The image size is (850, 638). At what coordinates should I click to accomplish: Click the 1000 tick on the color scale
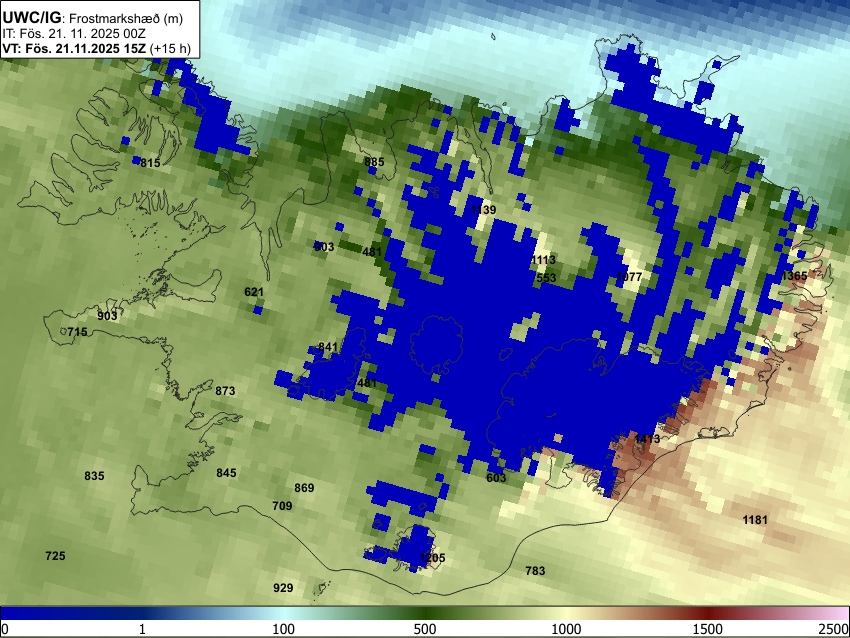566,629
